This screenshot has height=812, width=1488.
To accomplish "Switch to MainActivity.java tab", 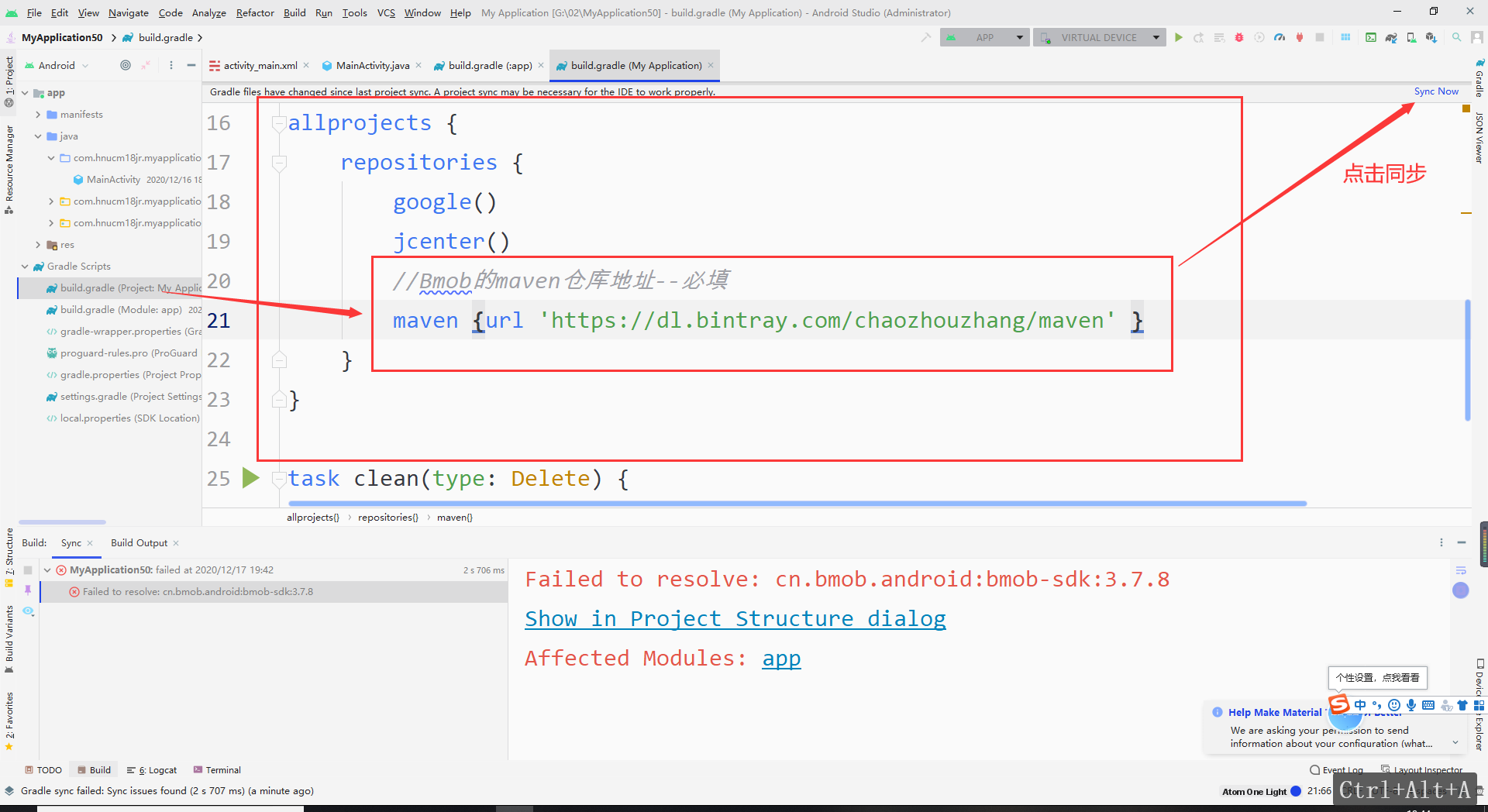I will click(x=372, y=66).
